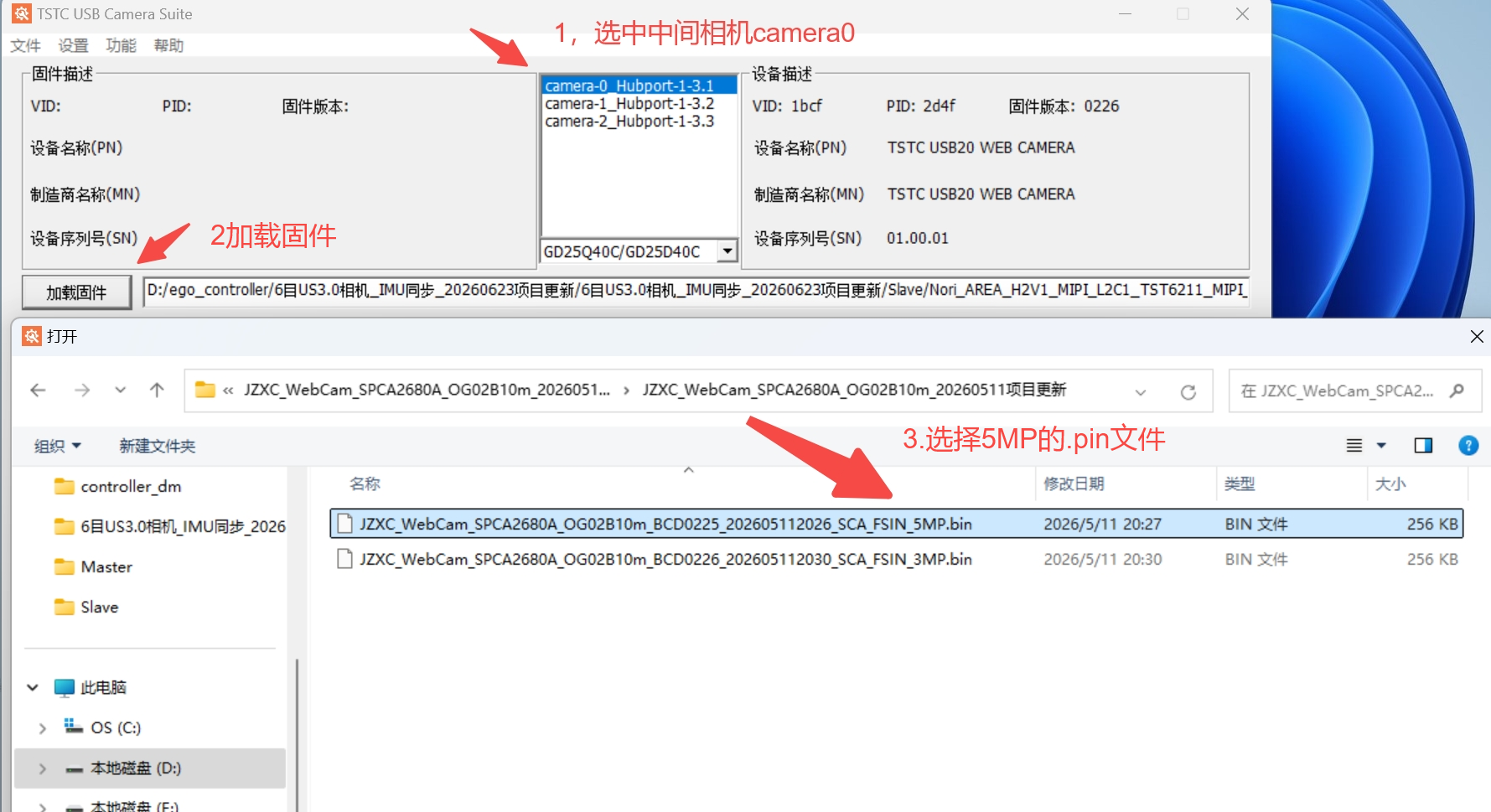Collapse the 此电脑 tree node
1491x812 pixels.
[x=33, y=688]
